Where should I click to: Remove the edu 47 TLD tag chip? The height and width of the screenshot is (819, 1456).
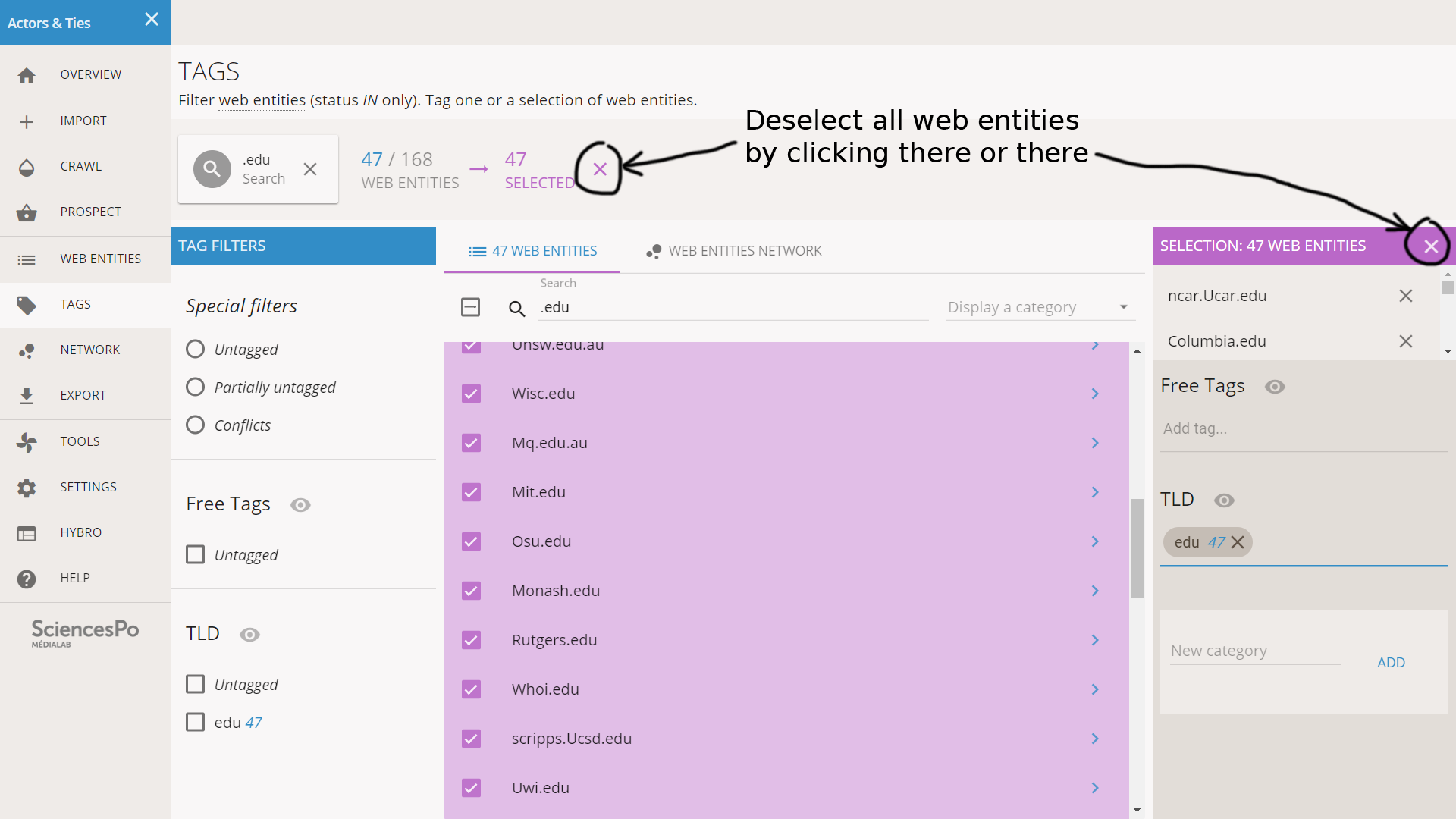point(1238,542)
